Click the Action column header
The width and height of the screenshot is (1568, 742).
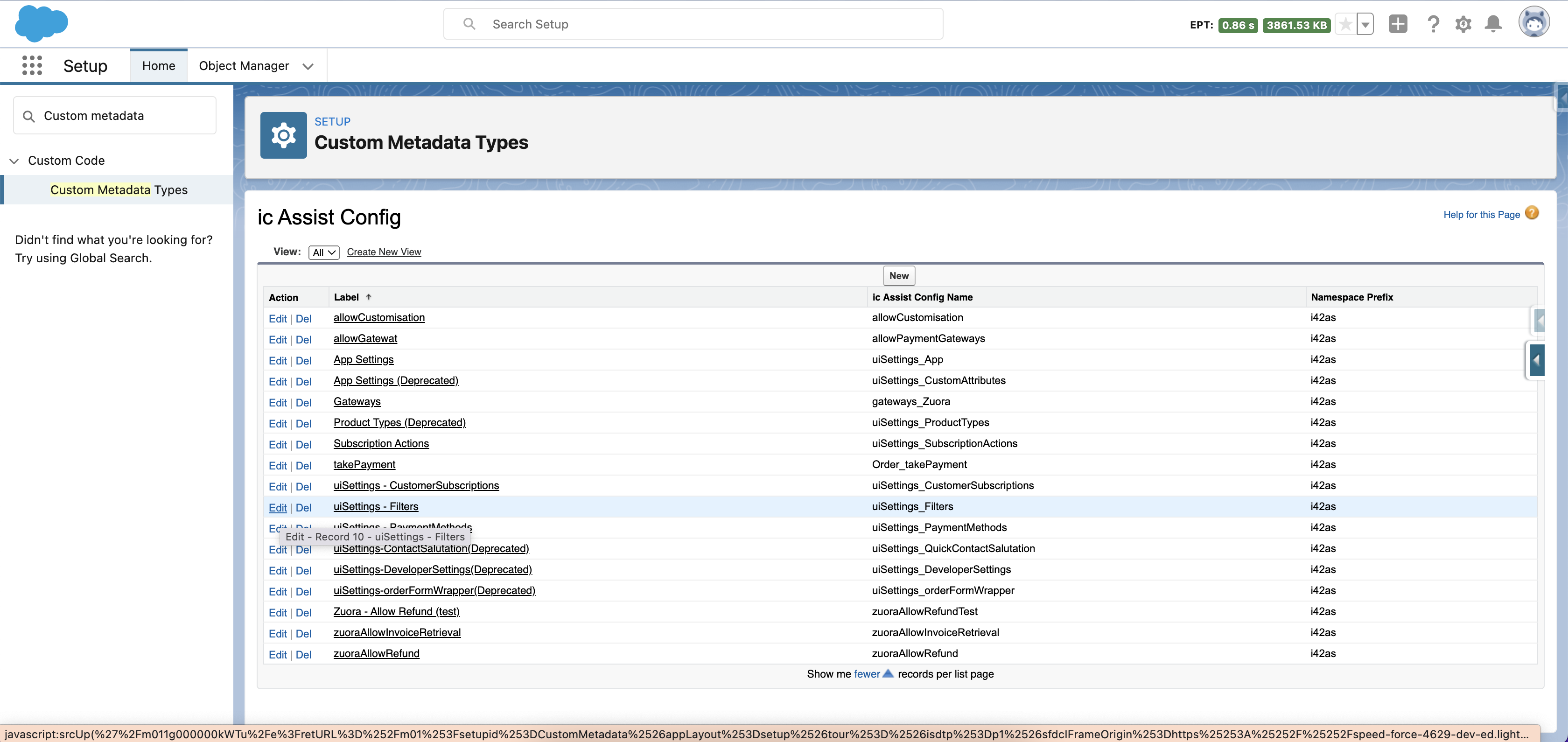coord(284,298)
